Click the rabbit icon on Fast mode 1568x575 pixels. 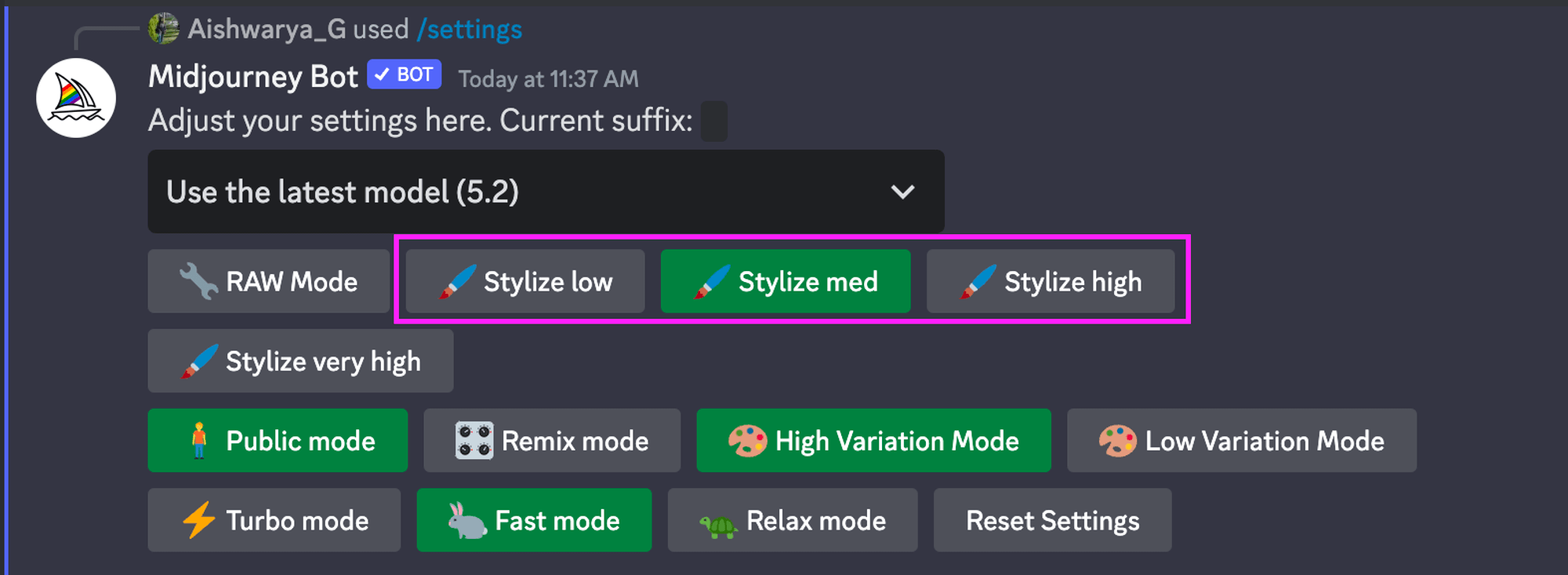click(x=467, y=520)
